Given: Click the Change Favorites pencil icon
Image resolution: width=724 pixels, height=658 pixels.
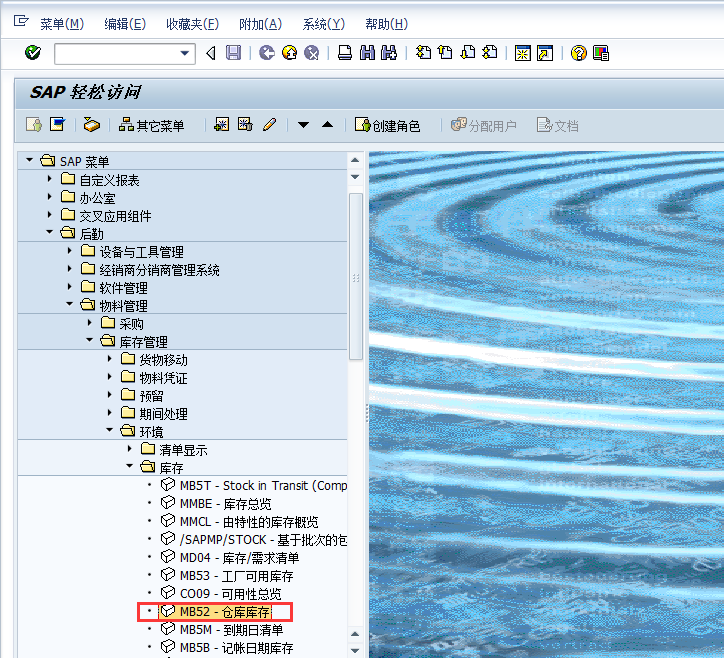Looking at the screenshot, I should (270, 125).
